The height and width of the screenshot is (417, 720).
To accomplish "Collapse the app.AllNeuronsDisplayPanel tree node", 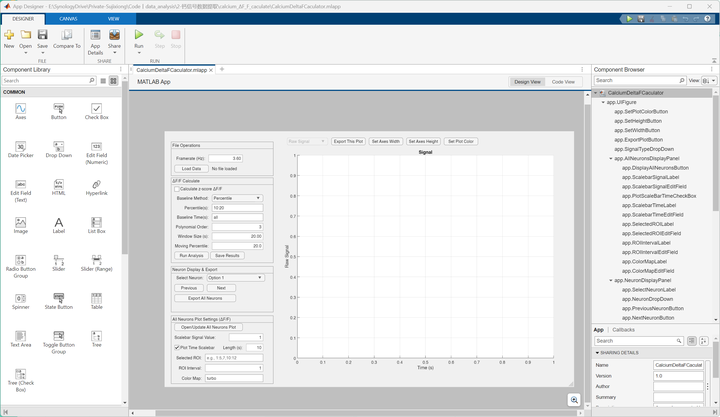I will click(611, 158).
